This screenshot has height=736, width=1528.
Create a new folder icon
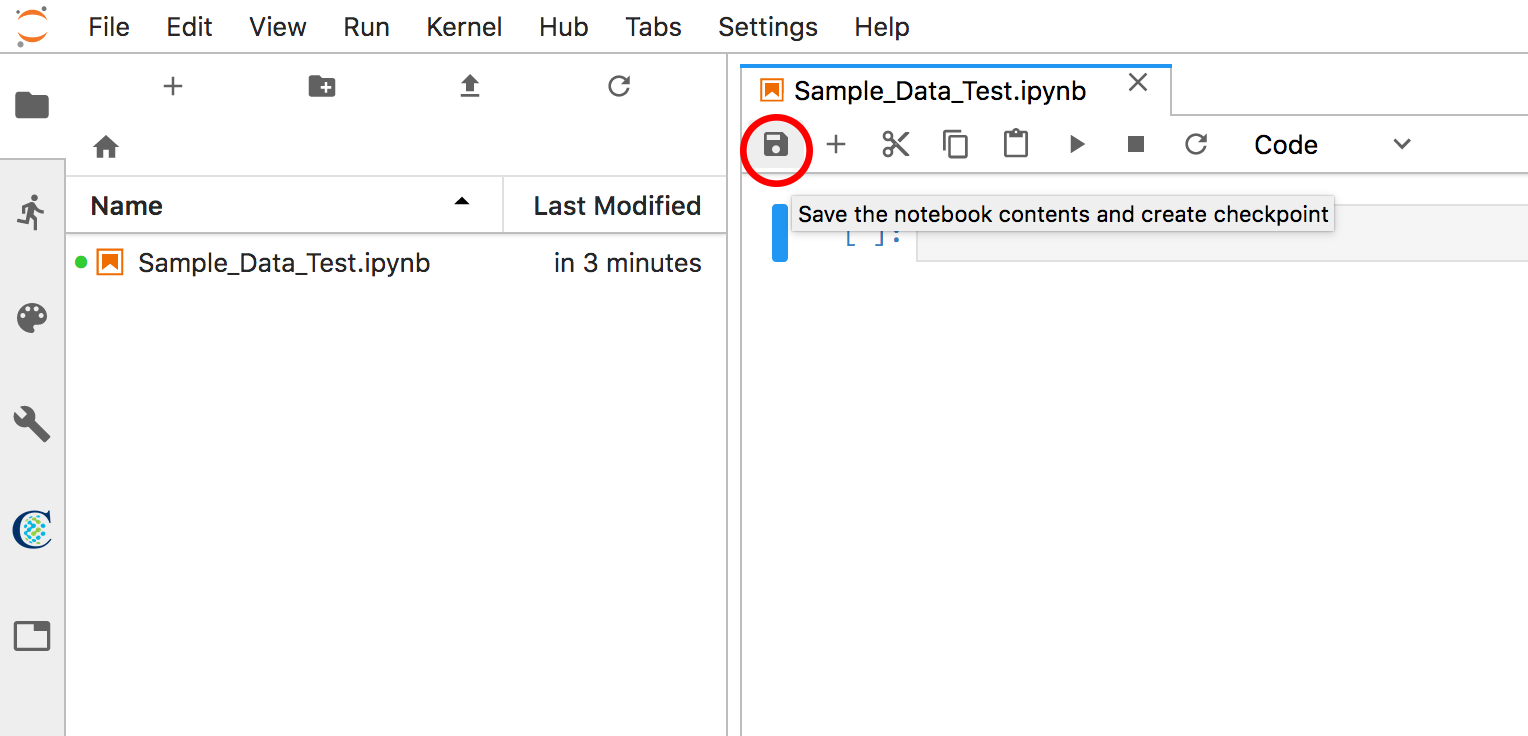click(x=322, y=86)
